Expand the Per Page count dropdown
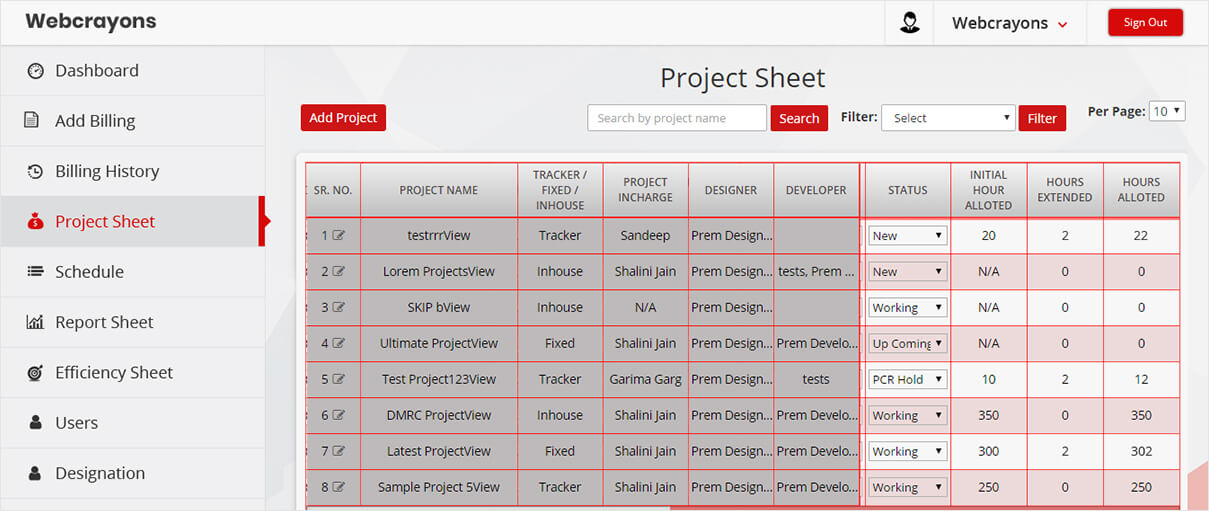Screen dimensions: 1209x511 tap(1166, 111)
